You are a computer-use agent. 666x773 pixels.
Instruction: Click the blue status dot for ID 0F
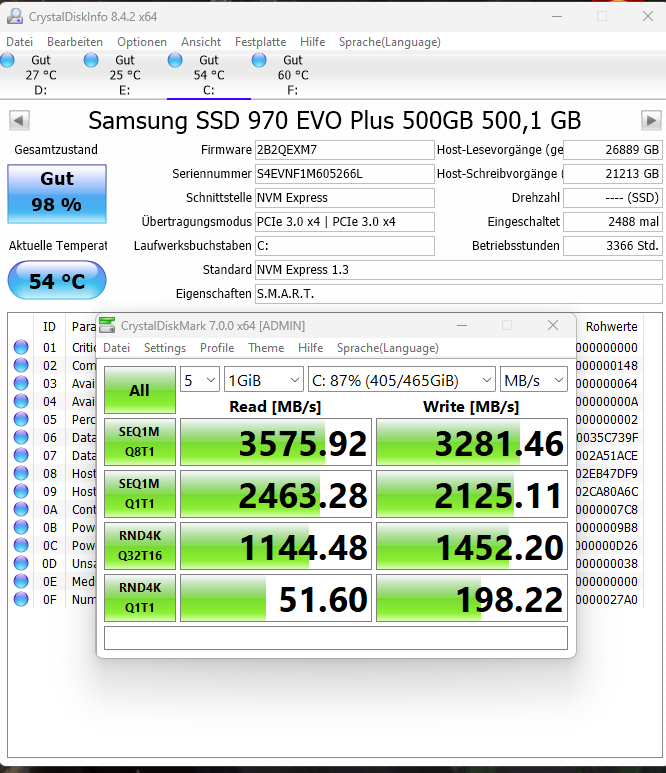click(x=21, y=599)
